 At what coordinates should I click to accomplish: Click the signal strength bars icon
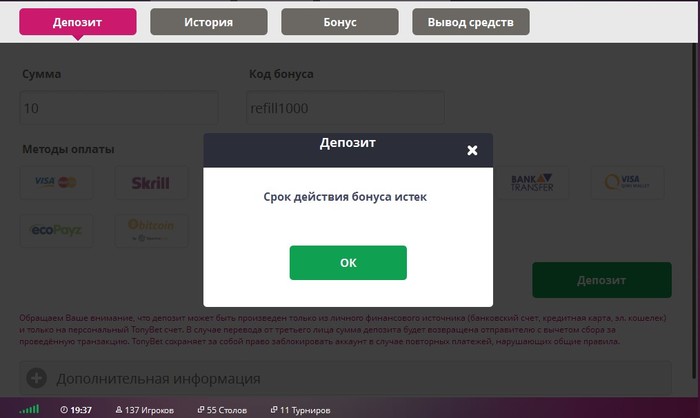coord(29,409)
